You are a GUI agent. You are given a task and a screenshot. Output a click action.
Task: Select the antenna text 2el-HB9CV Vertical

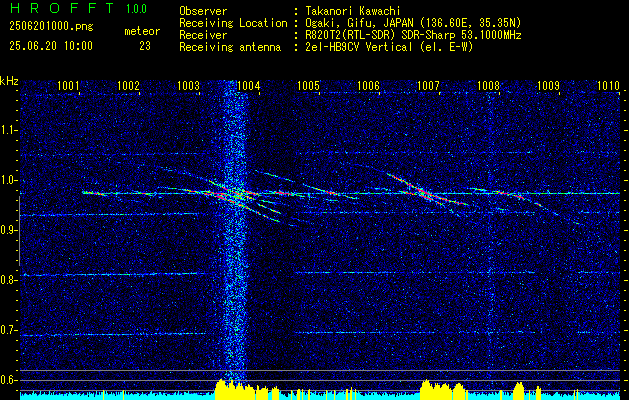(x=359, y=47)
